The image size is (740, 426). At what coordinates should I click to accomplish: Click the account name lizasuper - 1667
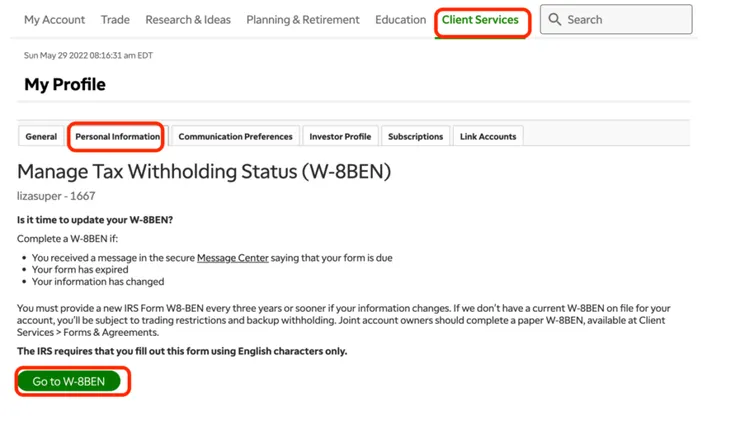(x=56, y=196)
